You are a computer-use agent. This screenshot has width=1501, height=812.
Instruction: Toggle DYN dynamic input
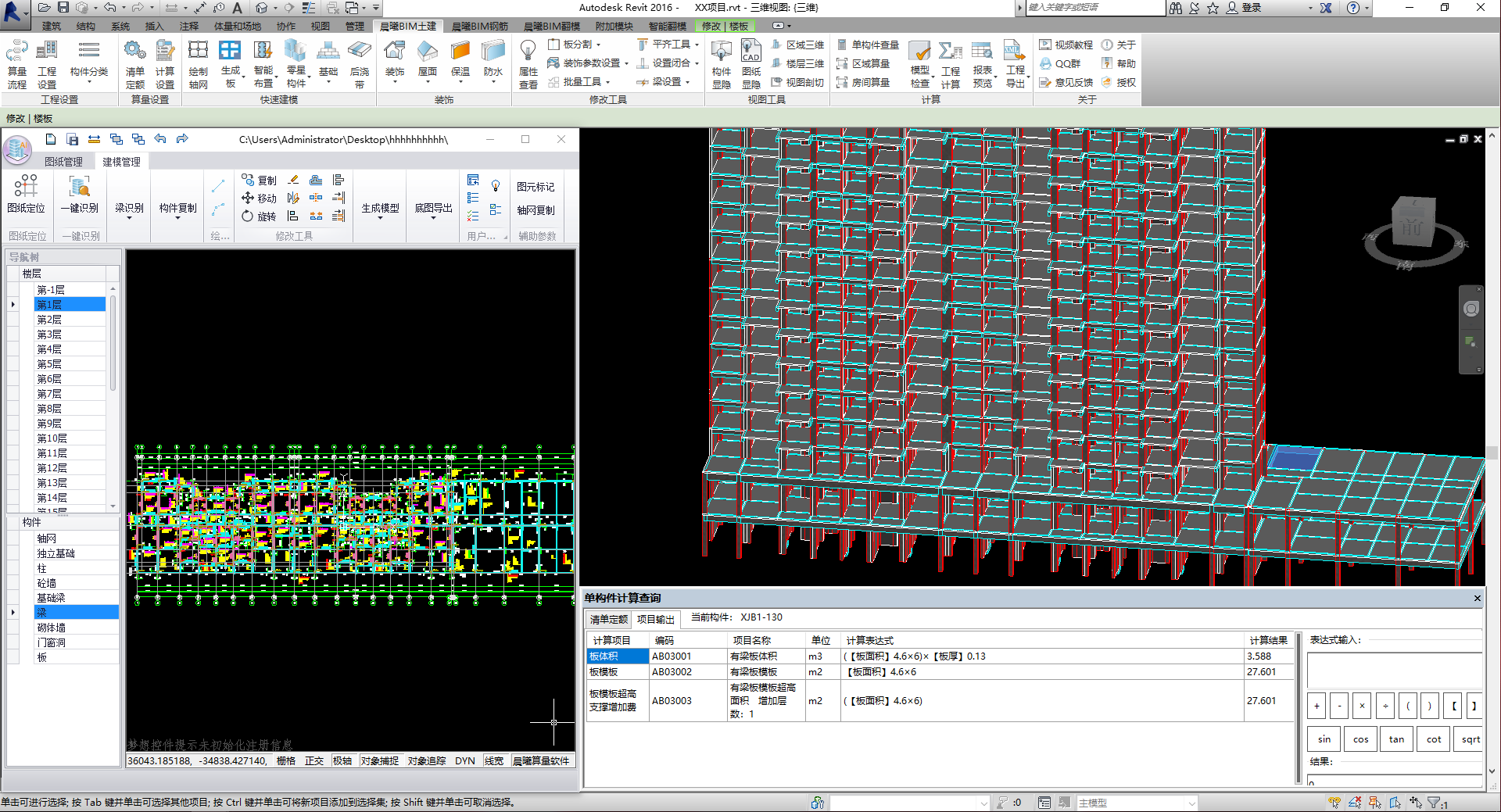(465, 760)
